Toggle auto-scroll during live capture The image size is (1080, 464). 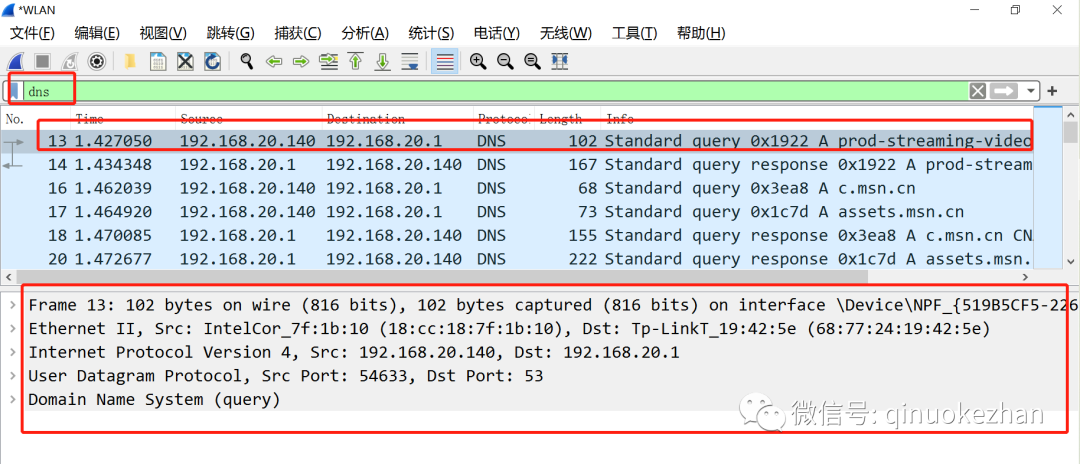[410, 61]
